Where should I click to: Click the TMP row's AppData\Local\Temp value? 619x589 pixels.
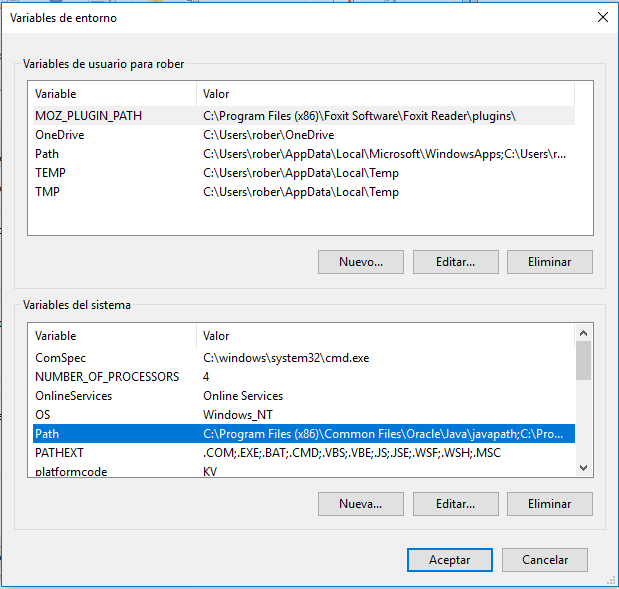(301, 191)
